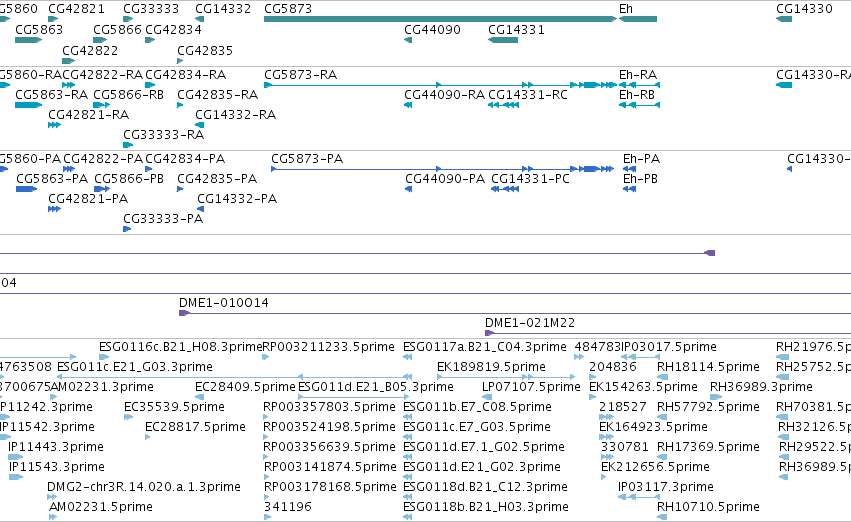
Task: Select the CG5873 gene label
Action: 288,9
